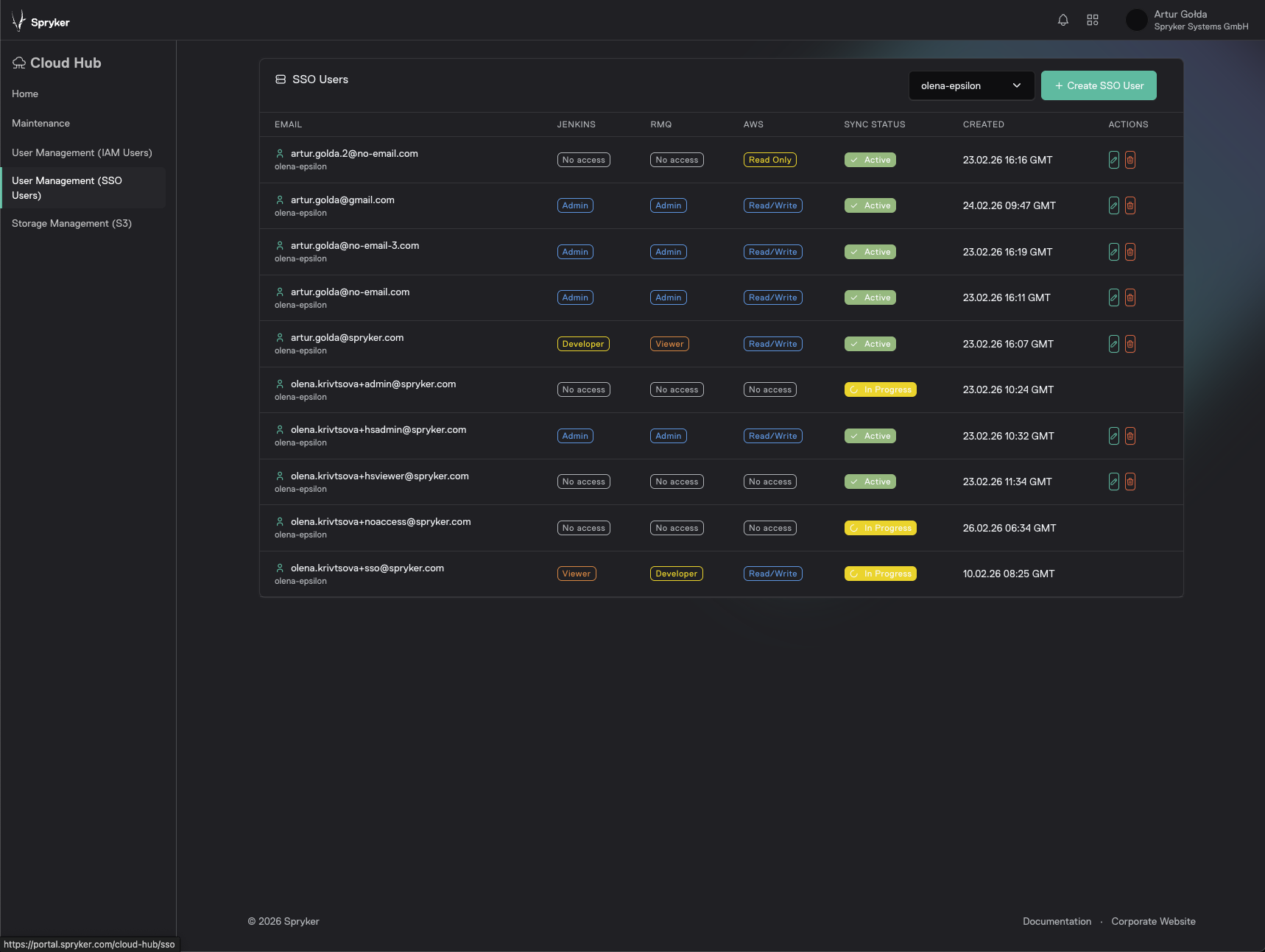This screenshot has width=1265, height=952.
Task: Open the apps grid icon in header
Action: 1093,21
